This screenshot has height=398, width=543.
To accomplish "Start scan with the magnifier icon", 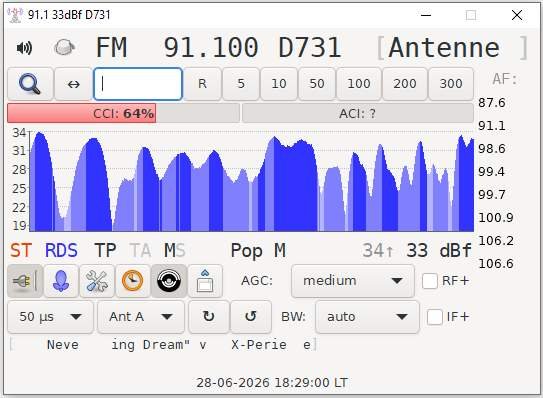I will point(30,84).
